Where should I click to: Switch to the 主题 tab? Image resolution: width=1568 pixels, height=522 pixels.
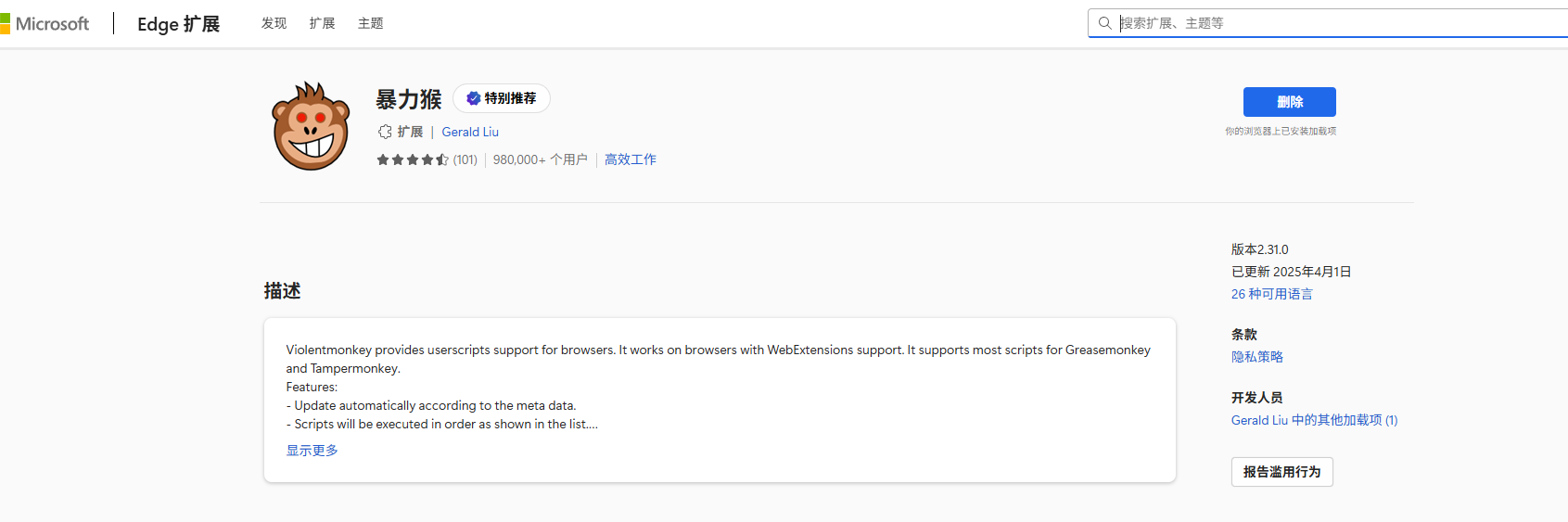(x=370, y=23)
